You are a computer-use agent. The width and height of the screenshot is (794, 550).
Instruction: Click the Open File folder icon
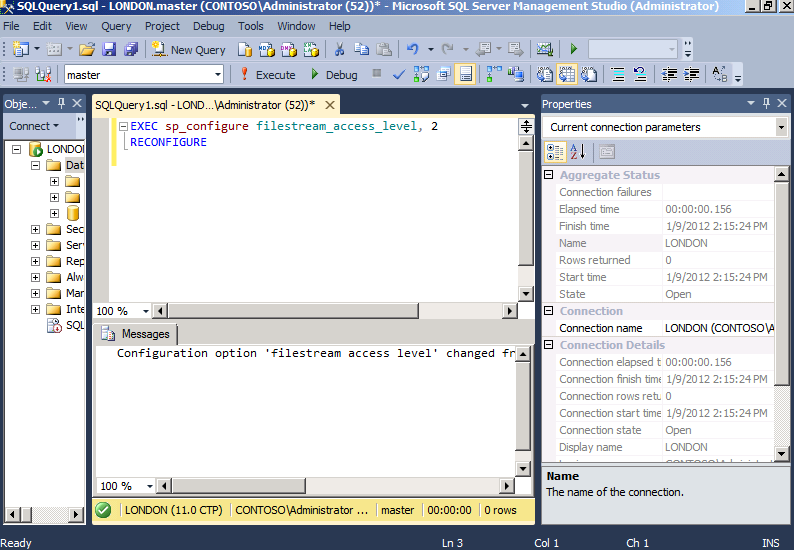87,49
